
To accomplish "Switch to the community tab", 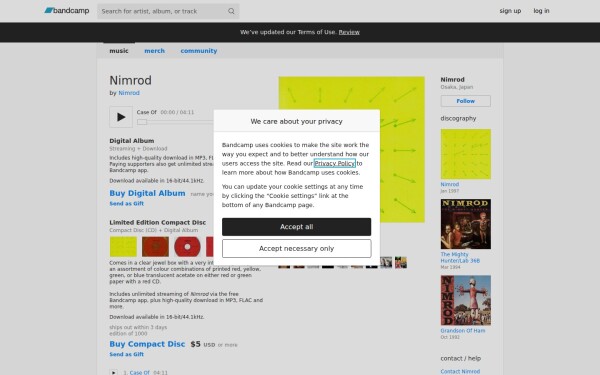I will pos(199,51).
